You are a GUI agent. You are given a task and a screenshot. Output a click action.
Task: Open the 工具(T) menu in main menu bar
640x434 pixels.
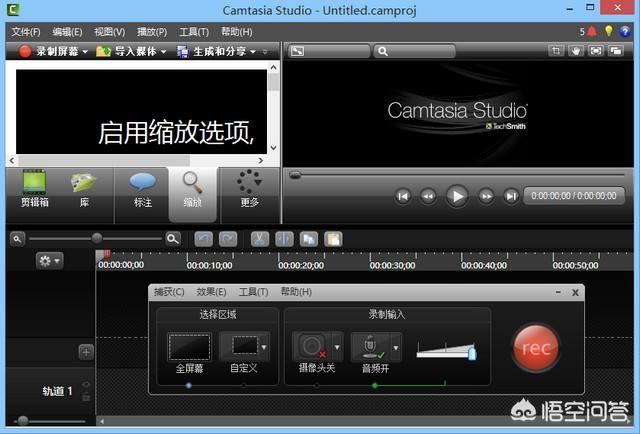(194, 32)
